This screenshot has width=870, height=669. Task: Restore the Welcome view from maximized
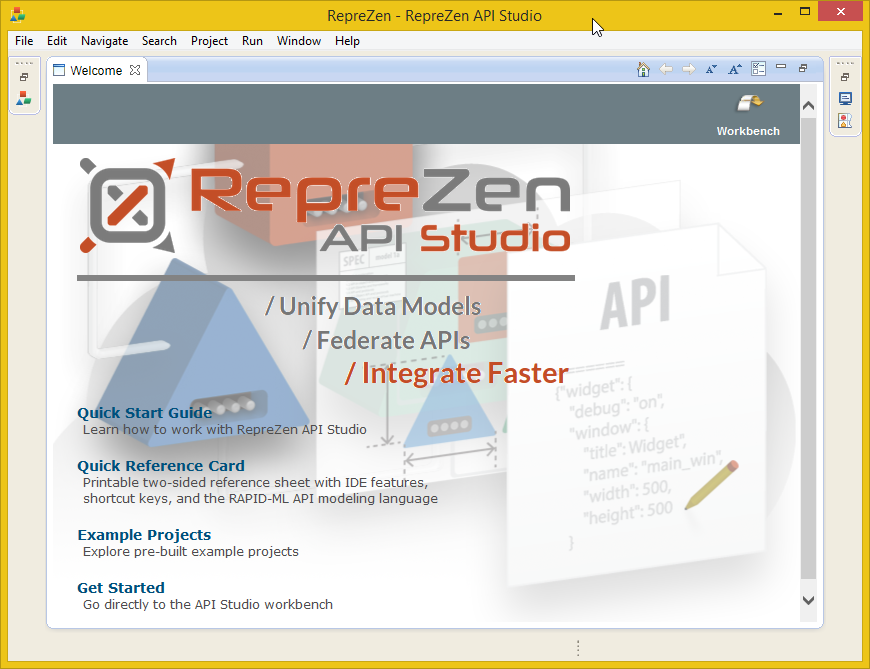point(803,68)
